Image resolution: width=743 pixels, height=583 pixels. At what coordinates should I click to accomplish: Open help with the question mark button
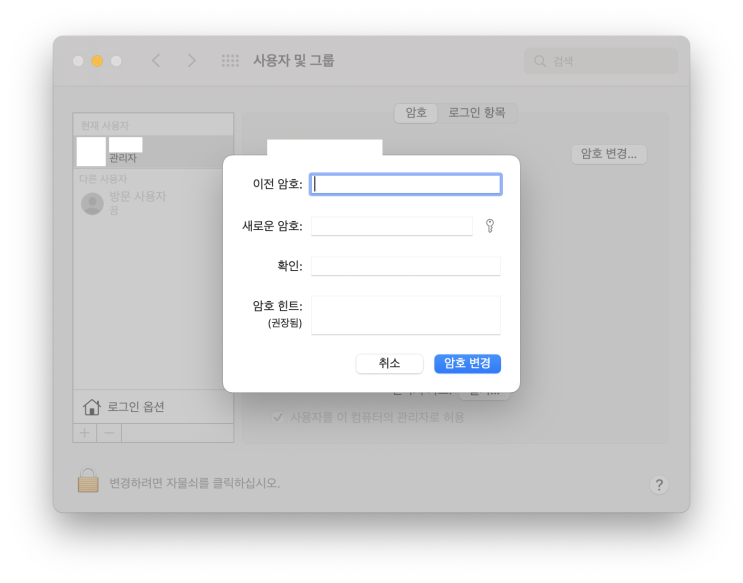(x=659, y=484)
